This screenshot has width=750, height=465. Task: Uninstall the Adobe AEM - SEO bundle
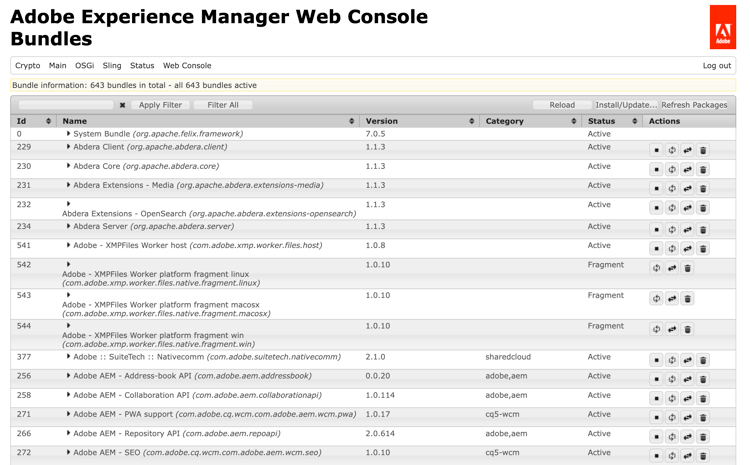tap(703, 456)
